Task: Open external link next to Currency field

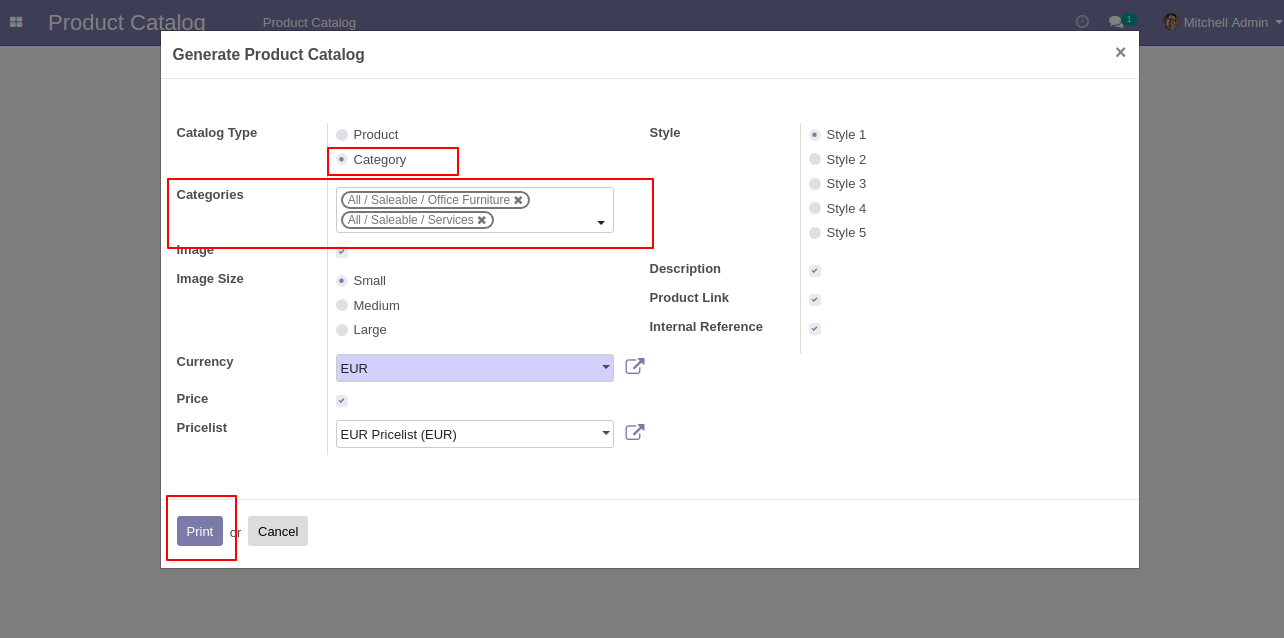Action: (634, 367)
